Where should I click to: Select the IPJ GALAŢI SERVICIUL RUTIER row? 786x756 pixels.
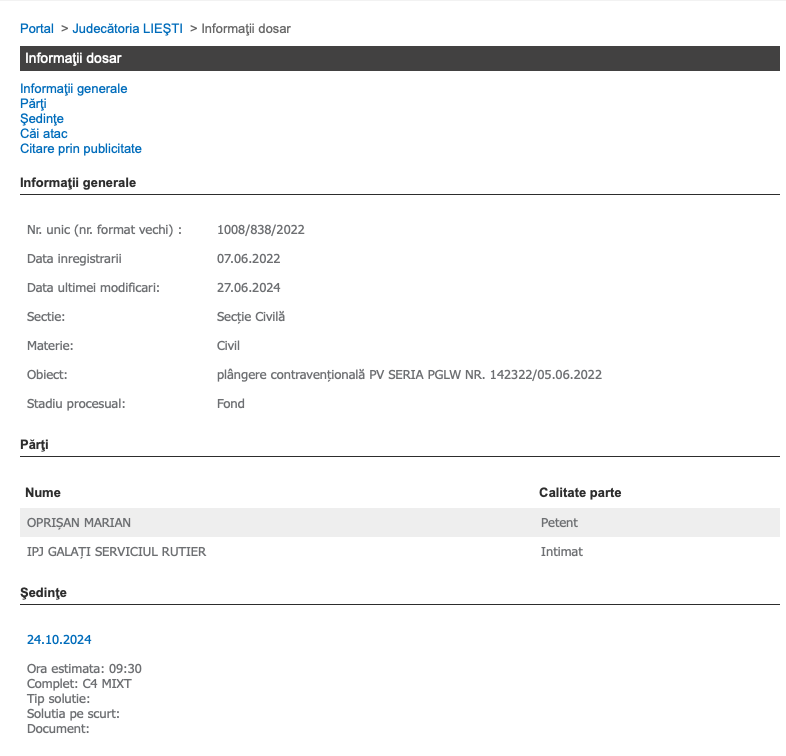(x=400, y=551)
